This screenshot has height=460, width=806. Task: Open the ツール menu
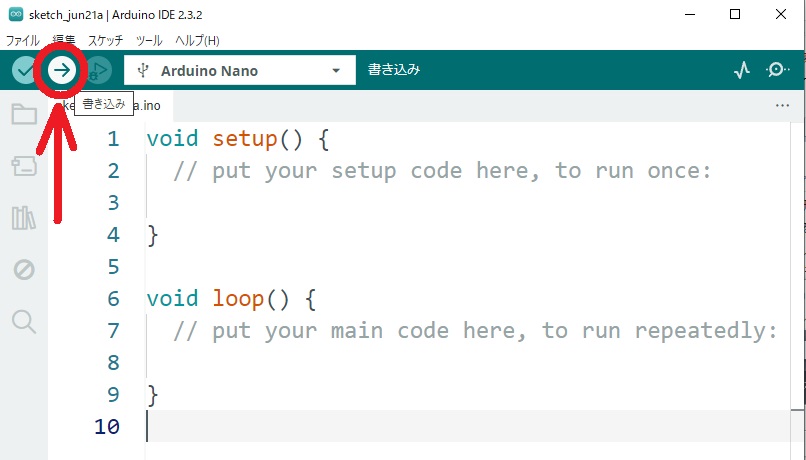(149, 41)
